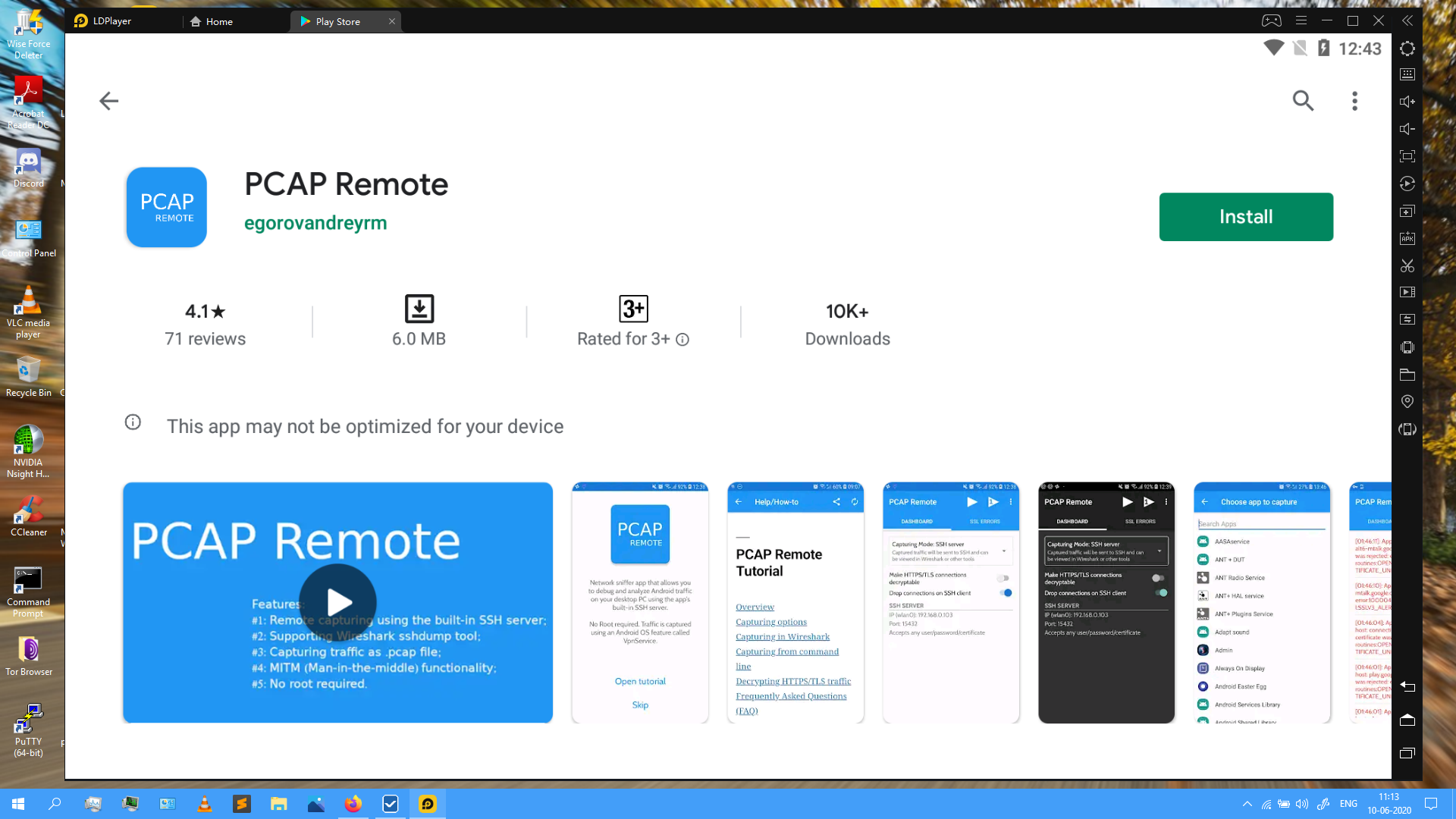The image size is (1456, 819).
Task: Open LDPlayer settings gear in sidebar
Action: pyautogui.click(x=1407, y=49)
